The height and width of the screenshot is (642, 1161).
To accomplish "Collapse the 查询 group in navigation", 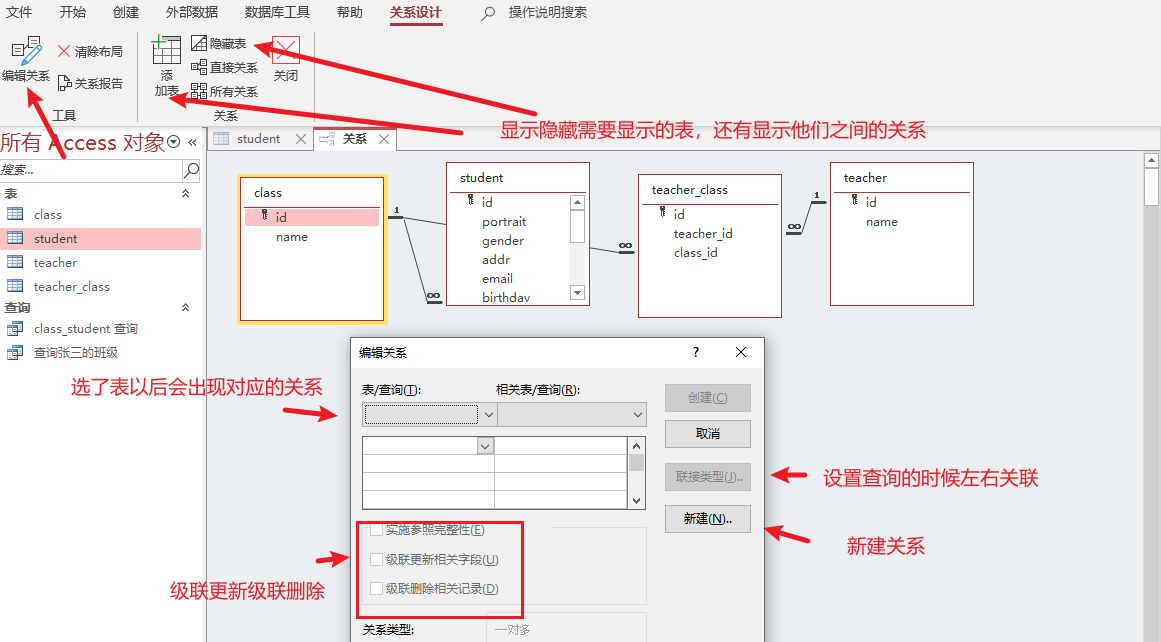I will coord(185,307).
